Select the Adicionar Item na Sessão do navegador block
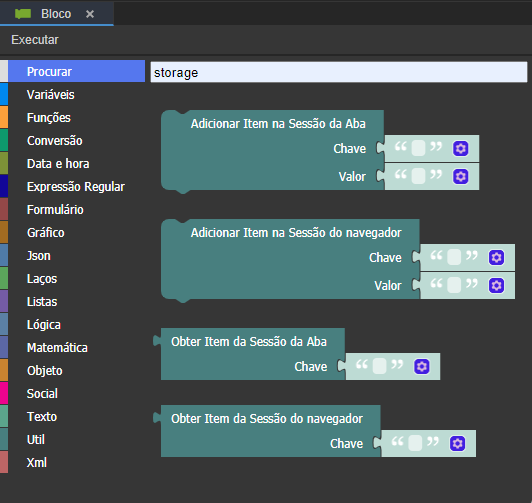The height and width of the screenshot is (503, 532). pos(296,233)
